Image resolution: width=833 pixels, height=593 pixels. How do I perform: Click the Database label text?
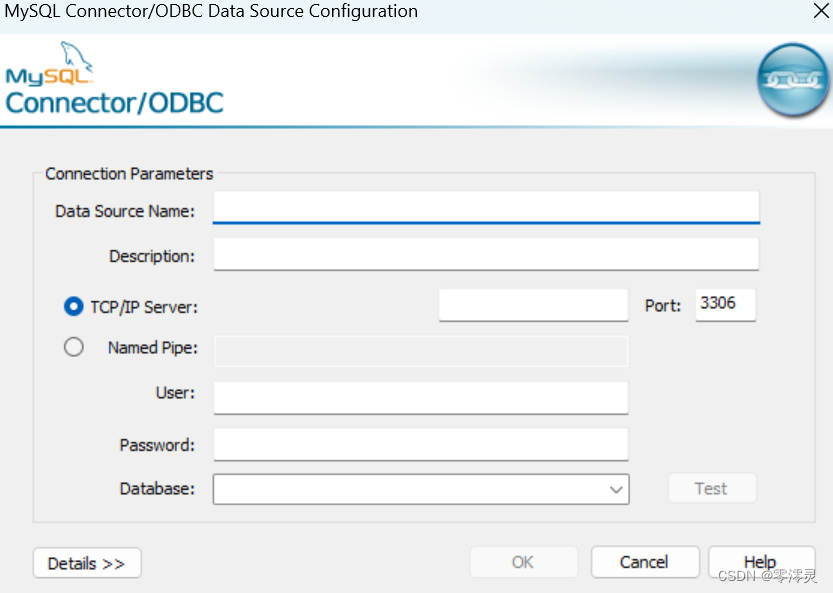[x=157, y=489]
